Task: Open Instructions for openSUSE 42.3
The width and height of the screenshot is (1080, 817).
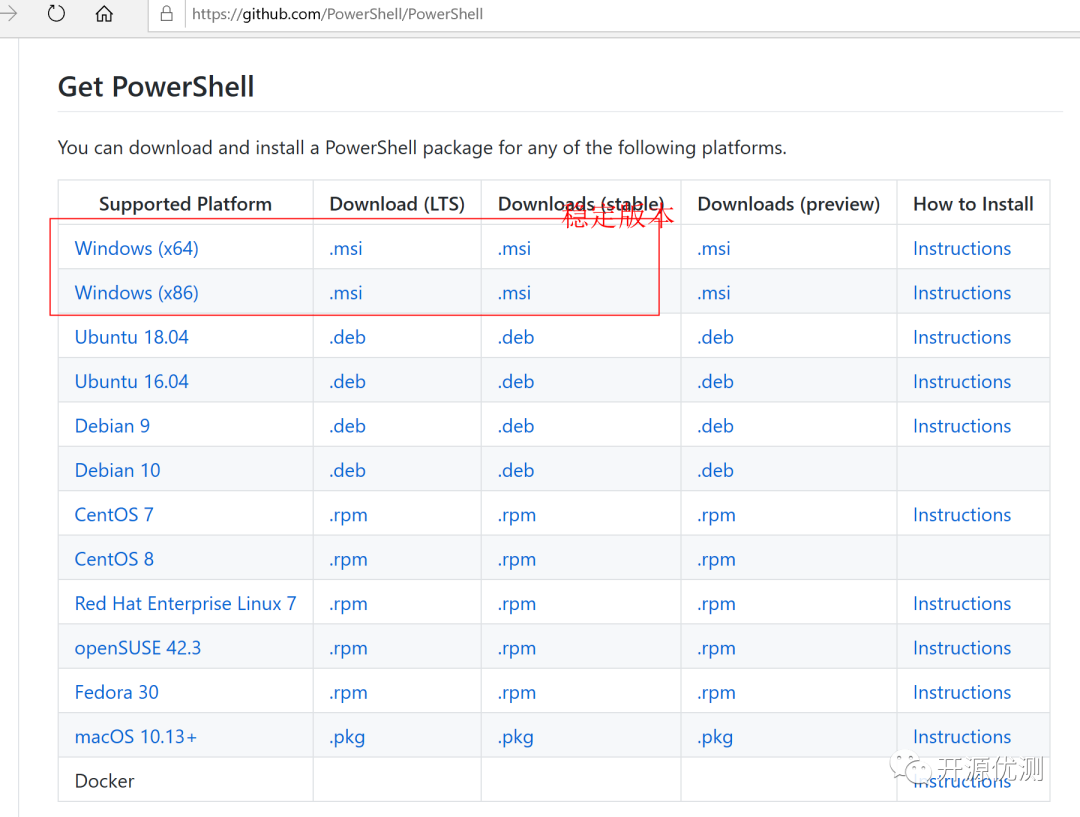Action: 962,648
